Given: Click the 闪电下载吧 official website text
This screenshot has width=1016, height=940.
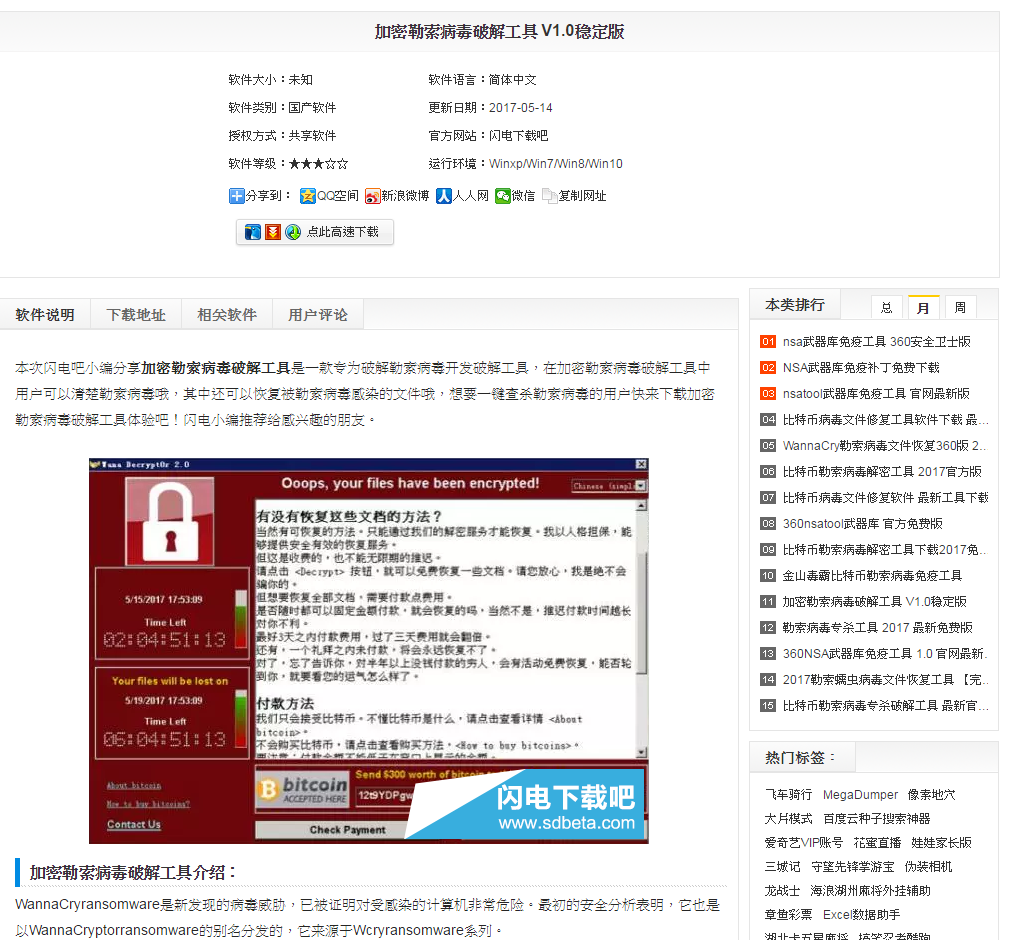Looking at the screenshot, I should point(518,135).
